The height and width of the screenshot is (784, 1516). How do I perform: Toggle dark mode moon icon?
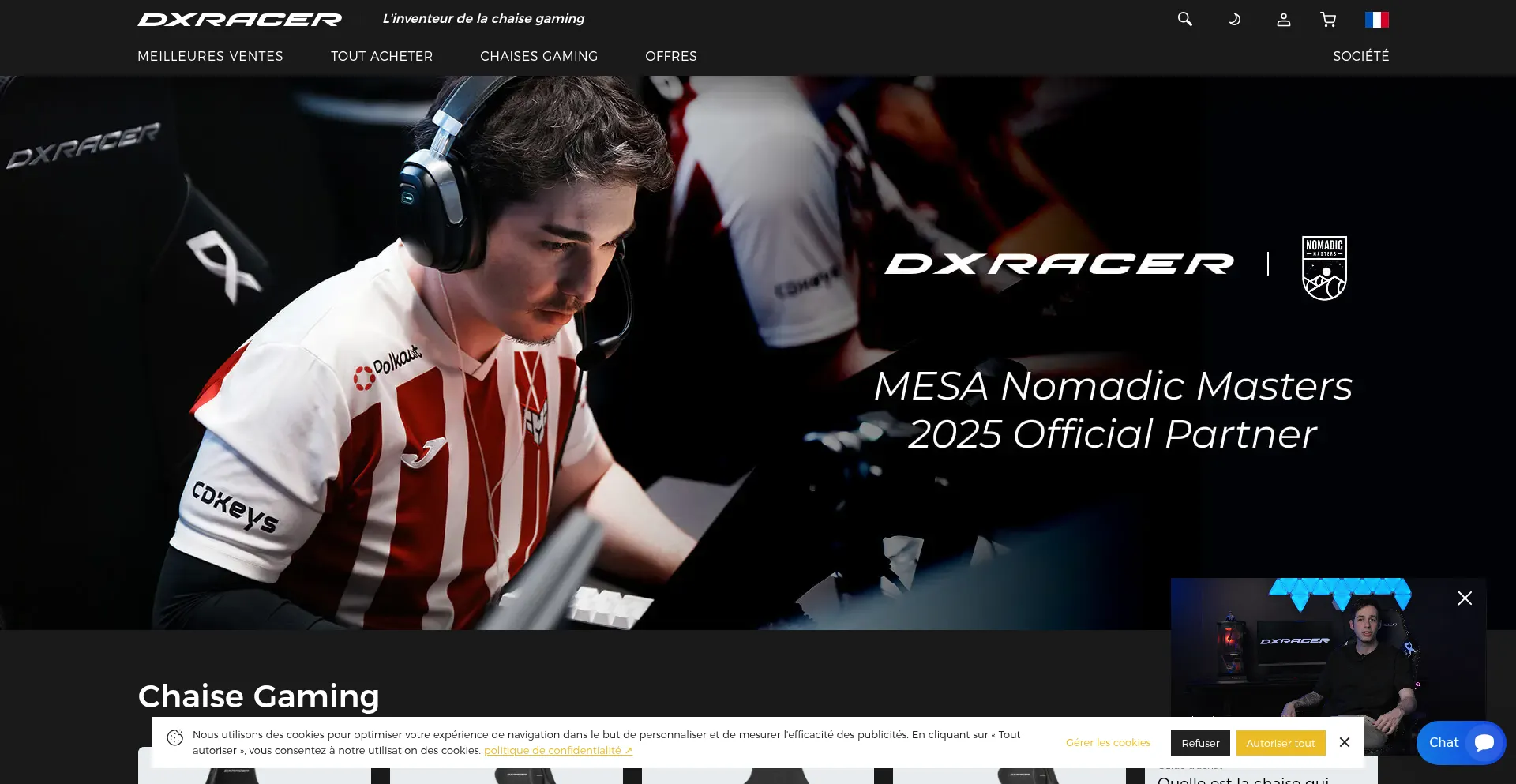[1234, 19]
